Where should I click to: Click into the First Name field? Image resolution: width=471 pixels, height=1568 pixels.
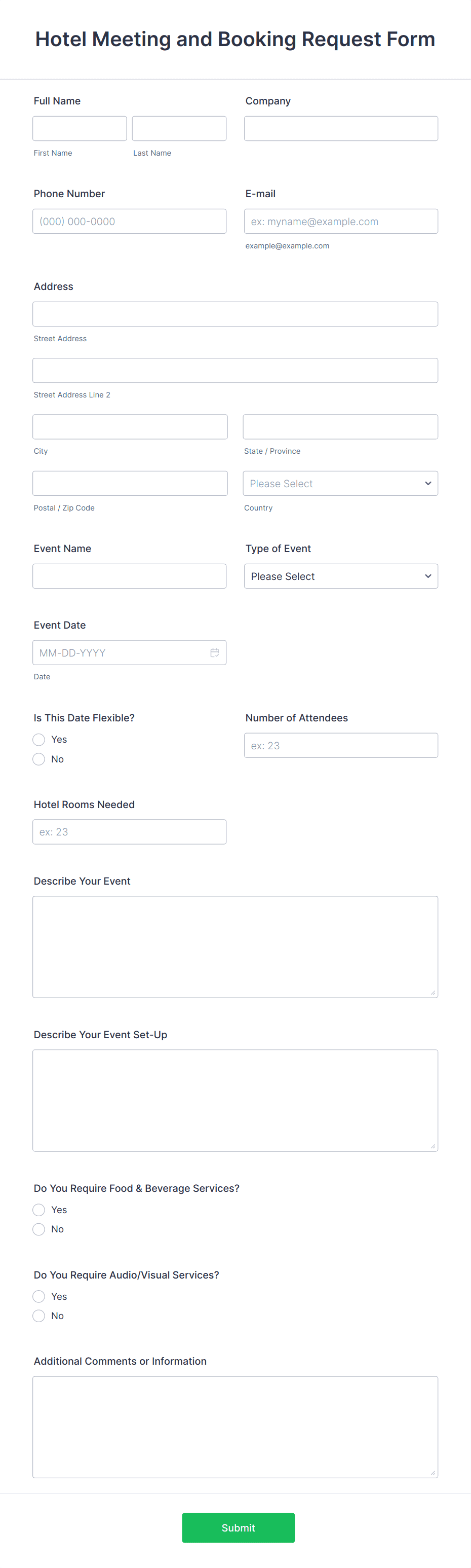(x=79, y=128)
